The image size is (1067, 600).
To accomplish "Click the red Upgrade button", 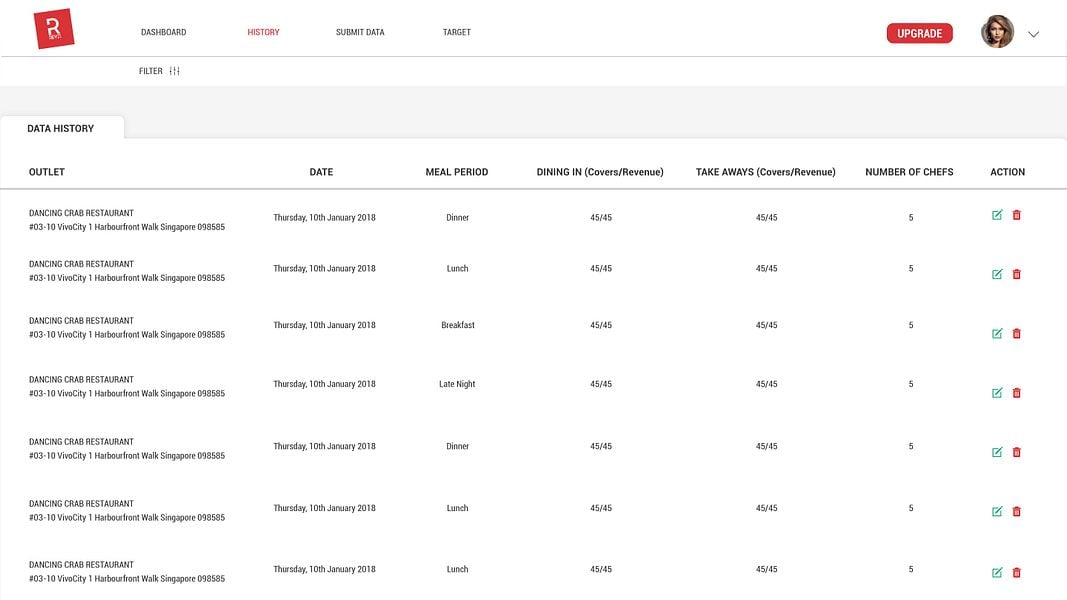I will tap(919, 33).
